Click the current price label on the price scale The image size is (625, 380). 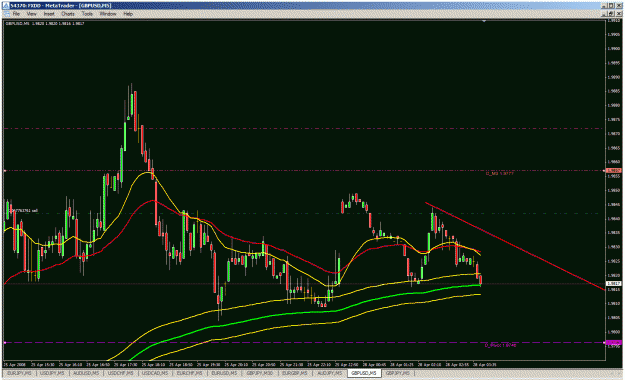[613, 284]
